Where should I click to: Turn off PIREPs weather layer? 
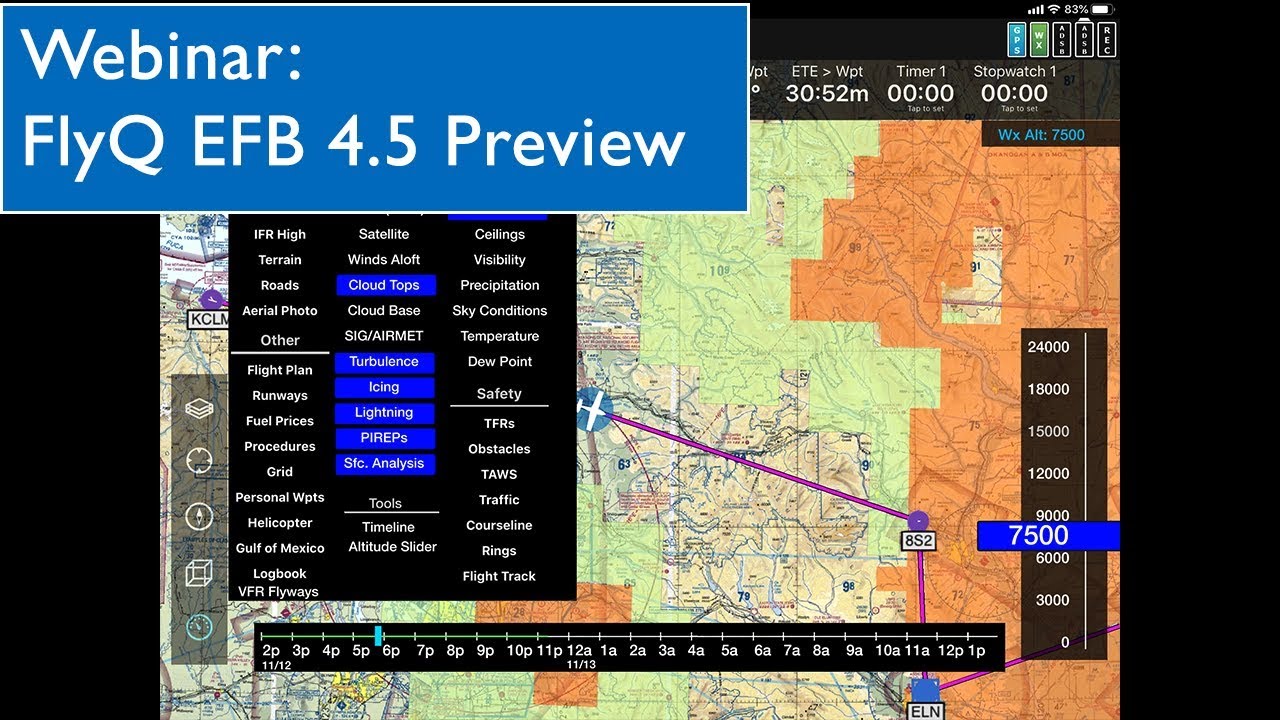(385, 438)
